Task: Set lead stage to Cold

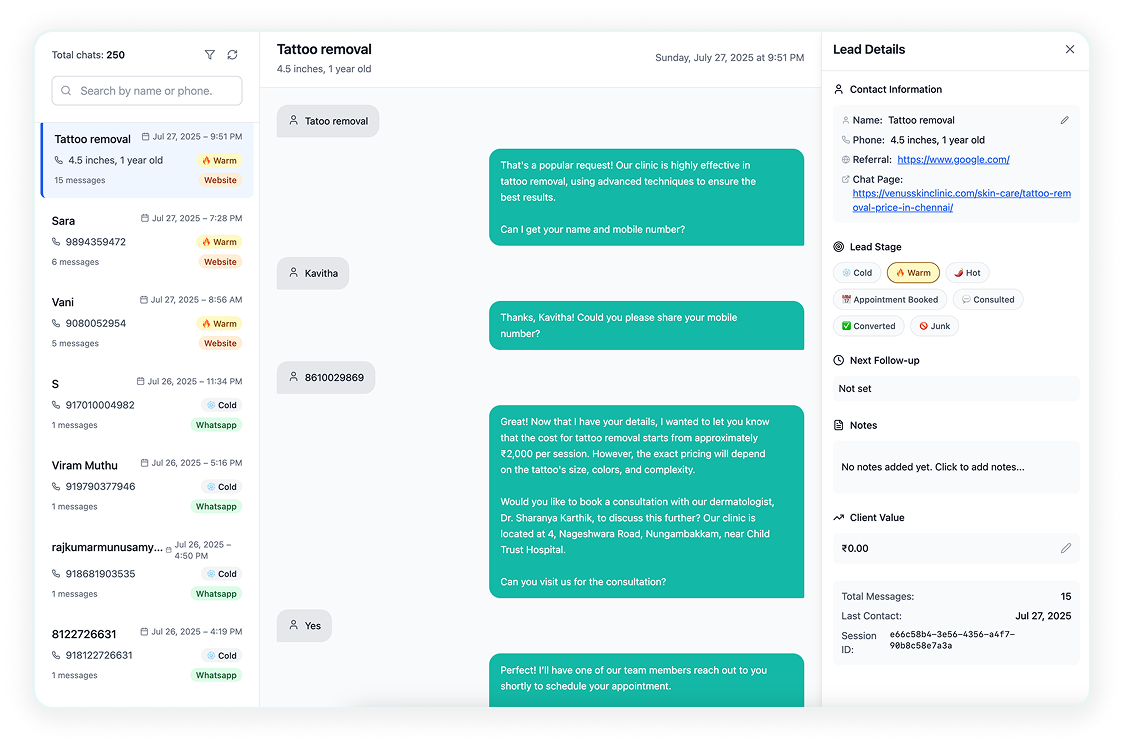Action: pos(856,273)
